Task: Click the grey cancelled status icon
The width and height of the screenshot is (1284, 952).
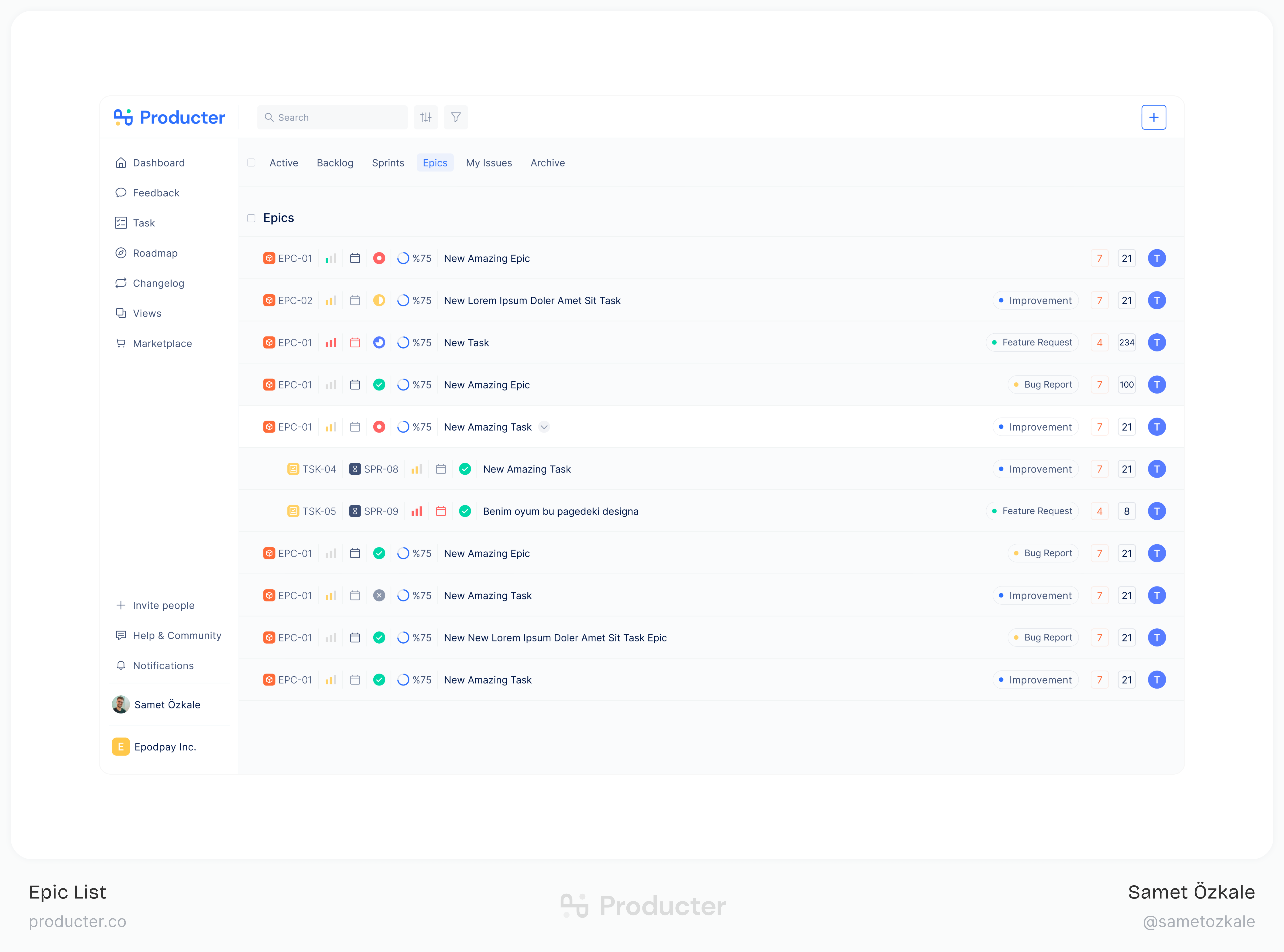Action: [x=379, y=595]
